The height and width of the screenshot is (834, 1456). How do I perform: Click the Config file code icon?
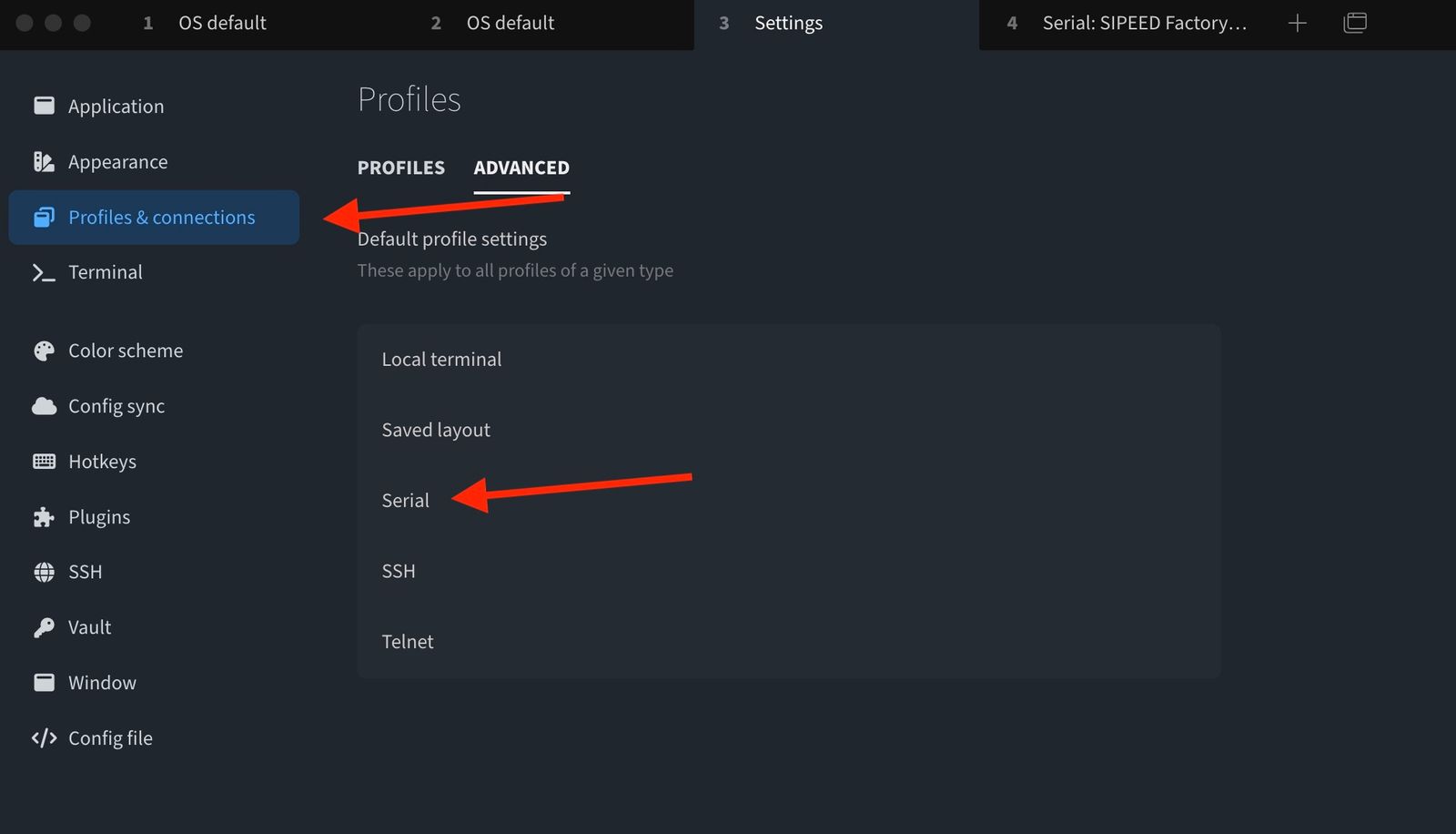(x=44, y=738)
